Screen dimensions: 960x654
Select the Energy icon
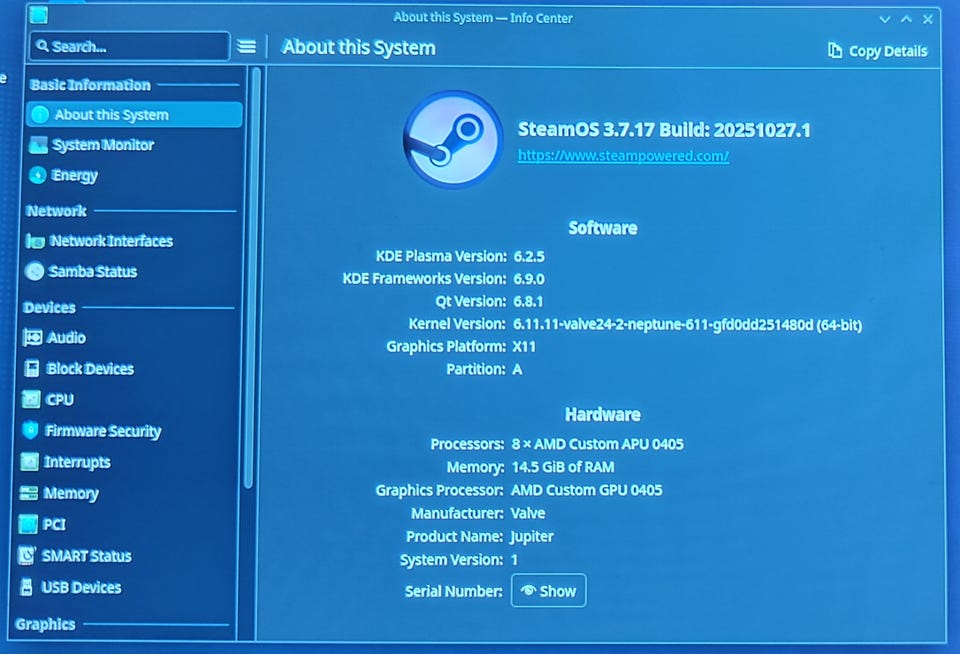point(37,175)
